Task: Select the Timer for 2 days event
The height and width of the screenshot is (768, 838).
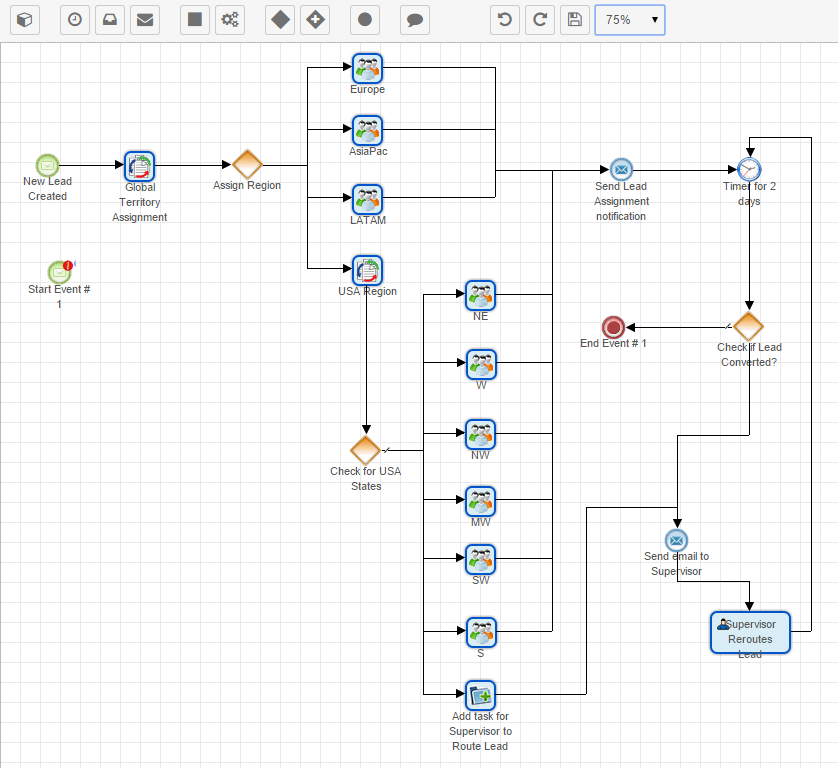Action: pyautogui.click(x=749, y=169)
